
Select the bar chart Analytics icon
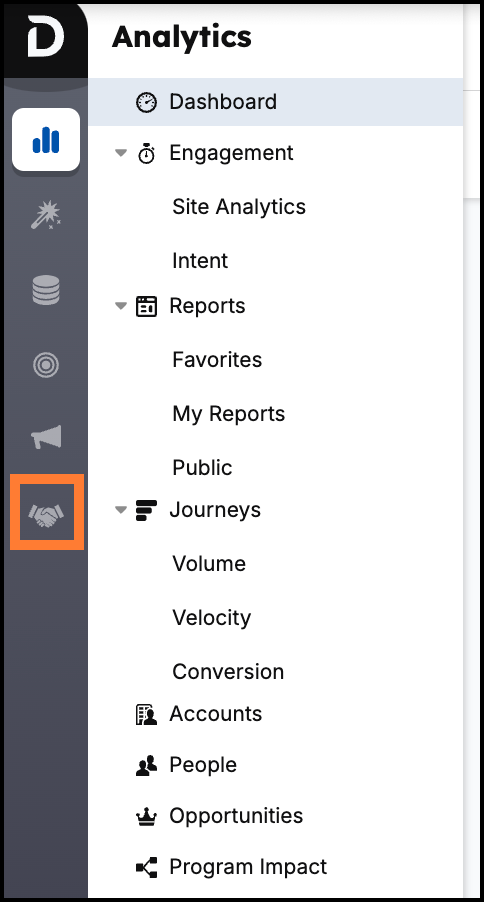[x=46, y=140]
